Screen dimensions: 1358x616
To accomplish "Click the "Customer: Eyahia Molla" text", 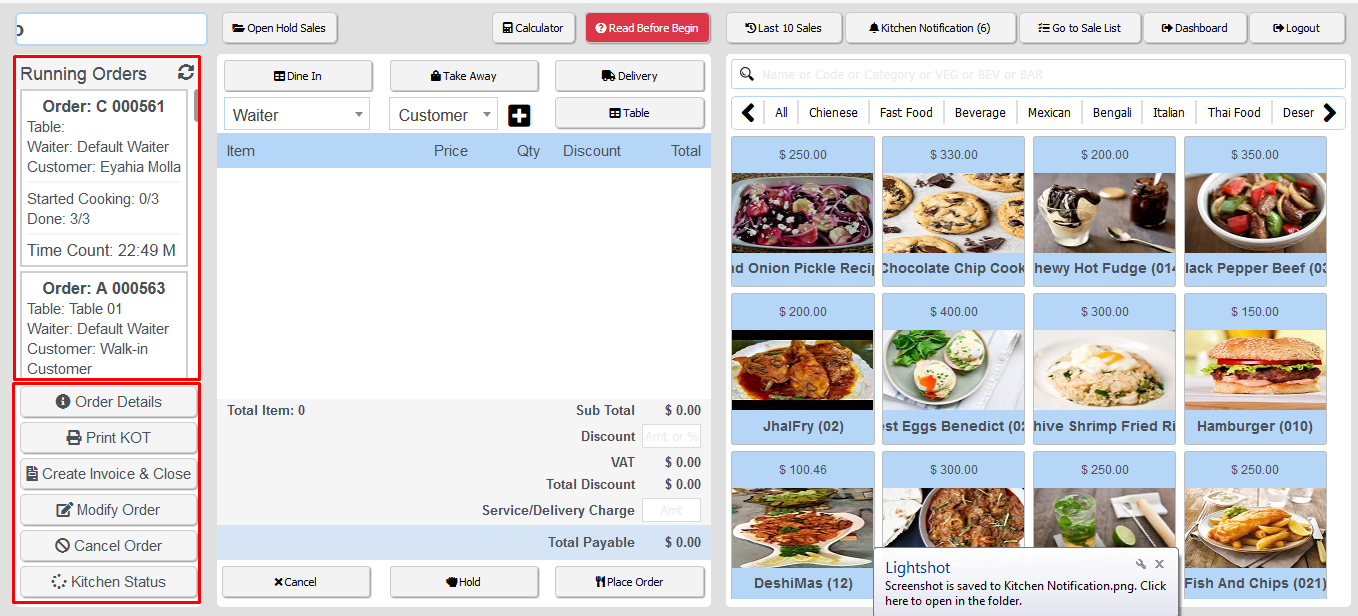I will click(x=104, y=167).
